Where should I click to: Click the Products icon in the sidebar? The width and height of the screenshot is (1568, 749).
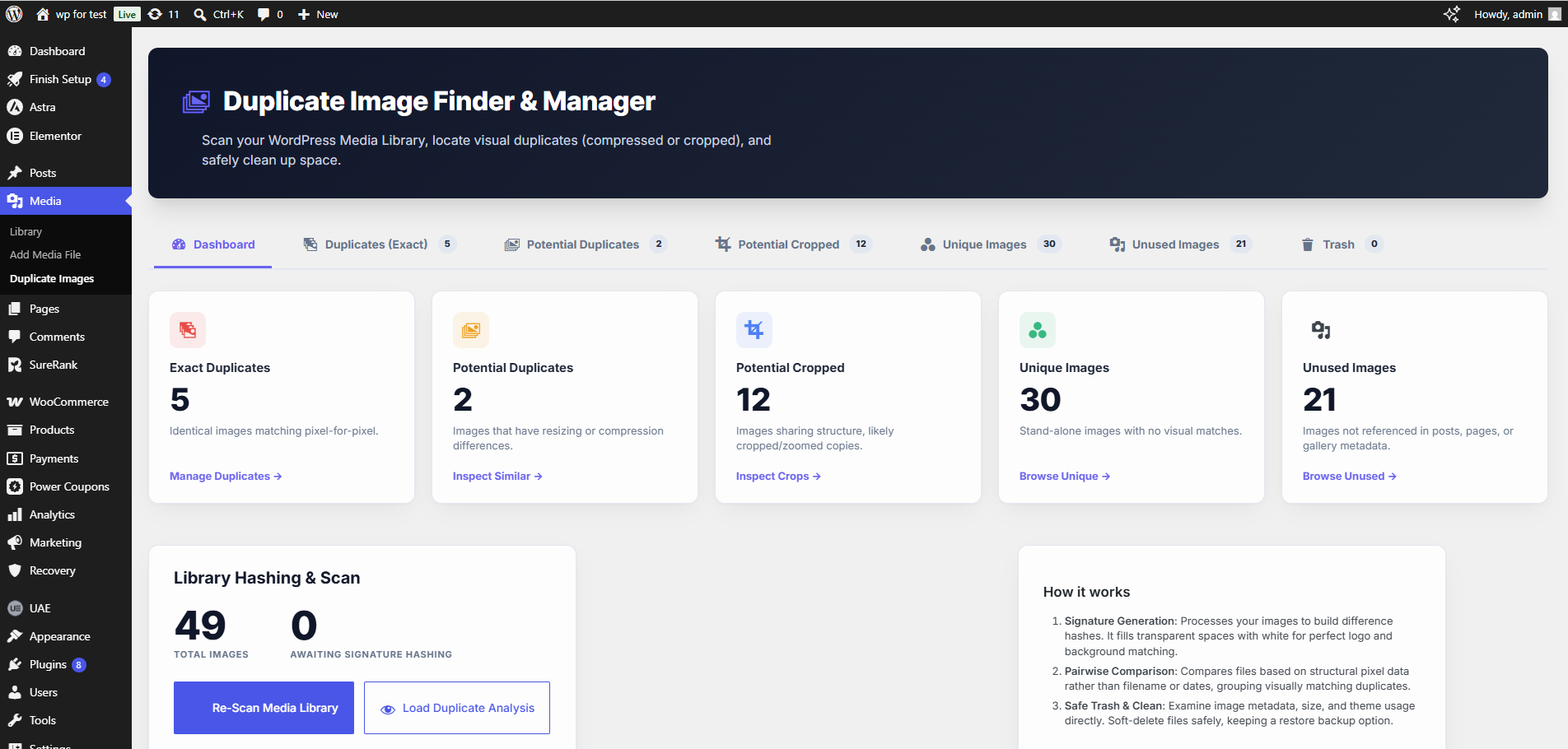point(15,430)
